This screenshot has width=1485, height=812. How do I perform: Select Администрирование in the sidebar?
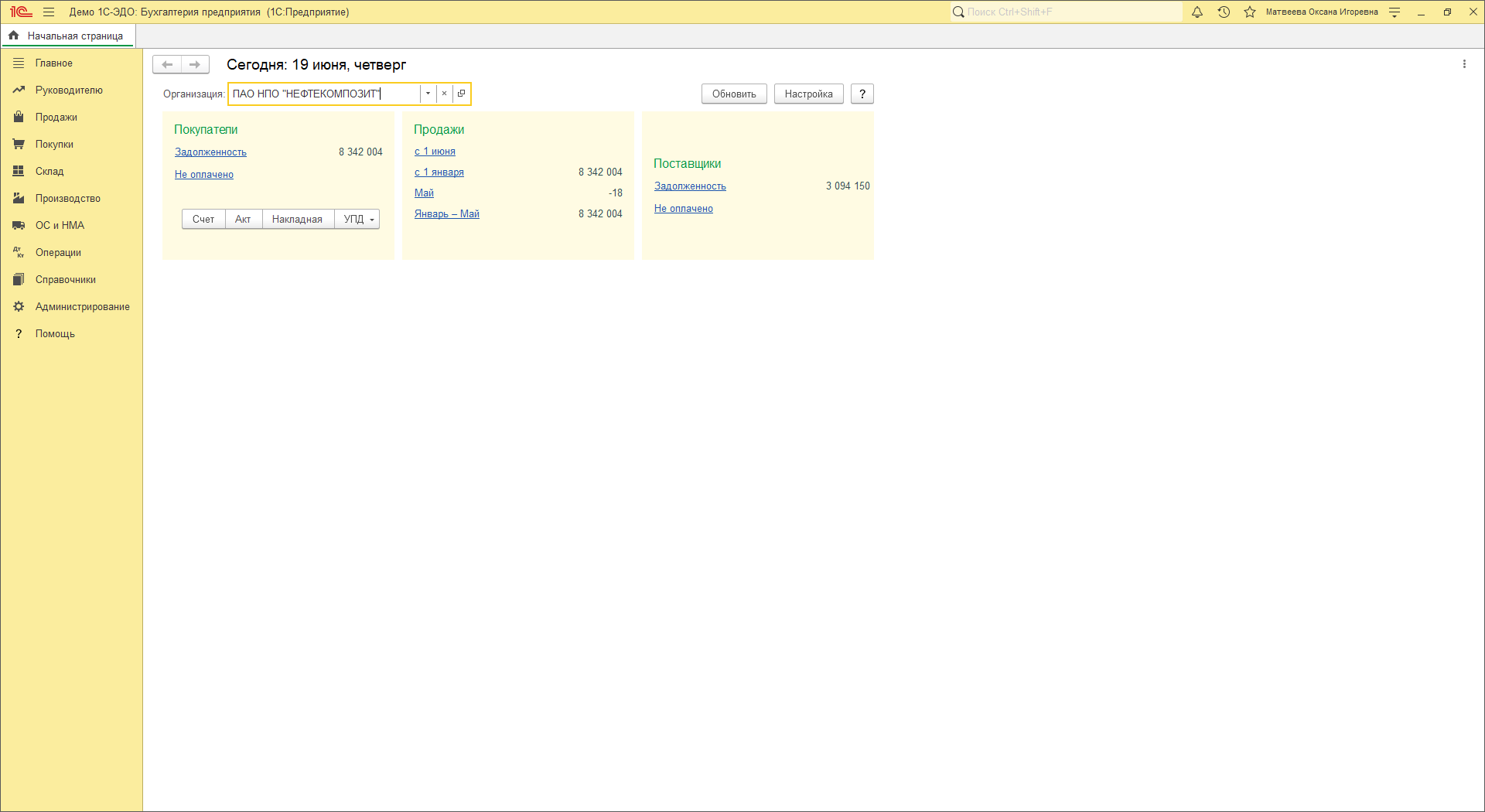(x=82, y=307)
